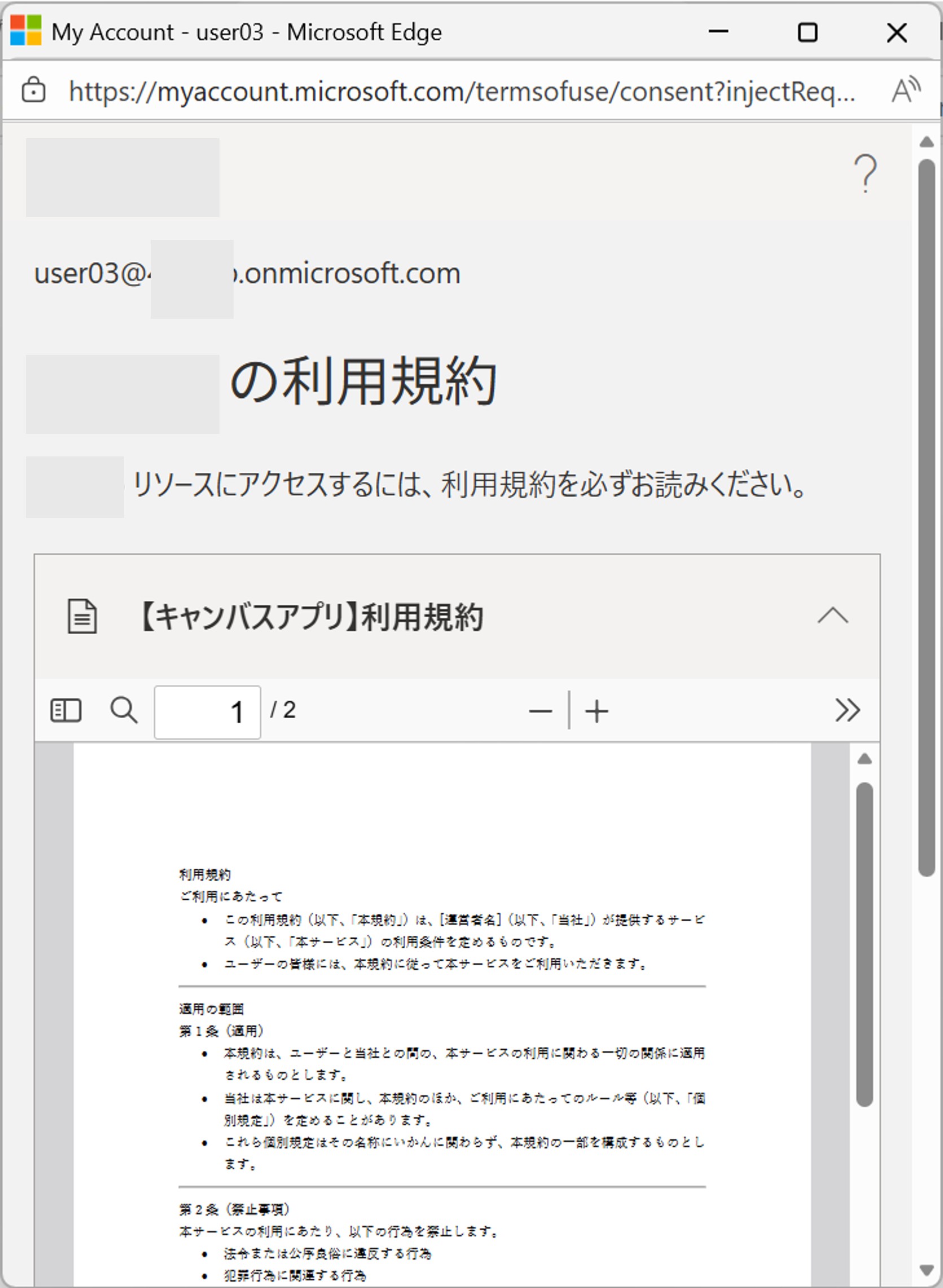Click the document icon beside 【キャンバスアプリ】利用規約

pos(82,616)
